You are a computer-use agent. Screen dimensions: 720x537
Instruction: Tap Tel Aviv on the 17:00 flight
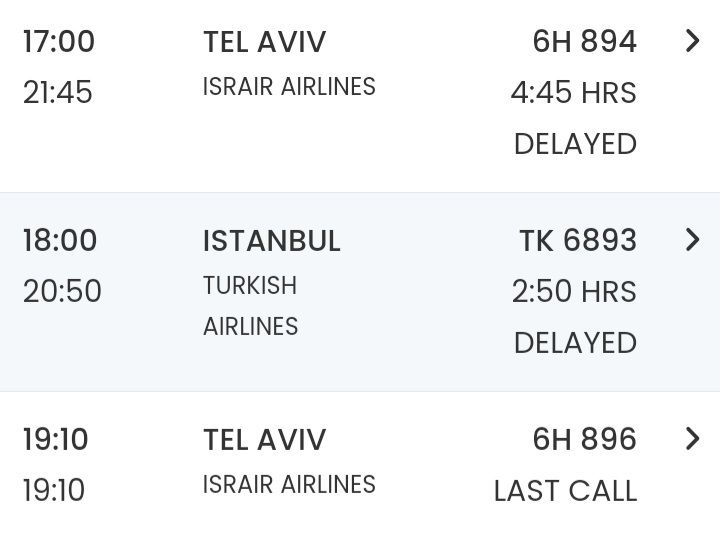click(x=265, y=42)
